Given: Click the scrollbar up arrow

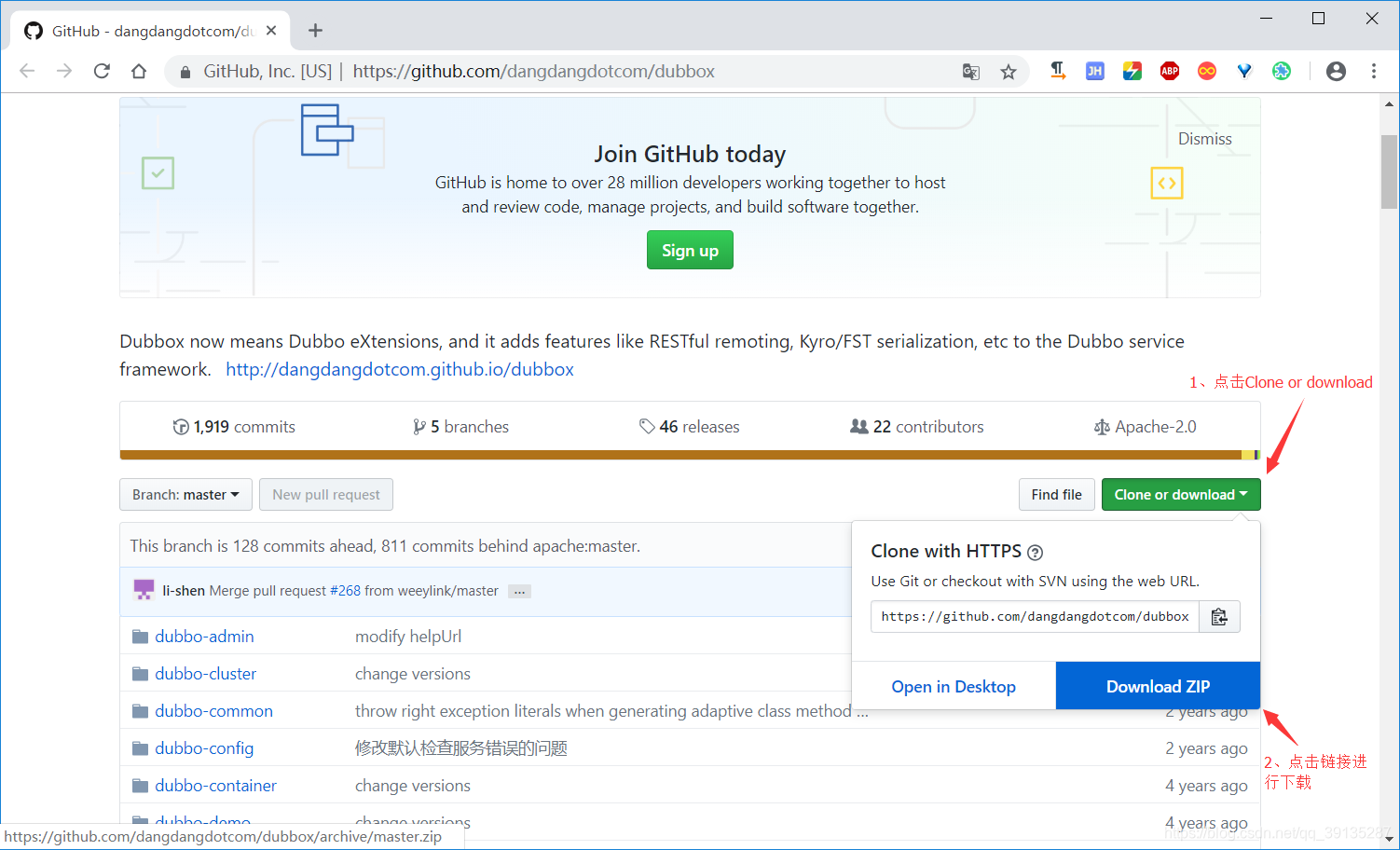Looking at the screenshot, I should (x=1389, y=104).
